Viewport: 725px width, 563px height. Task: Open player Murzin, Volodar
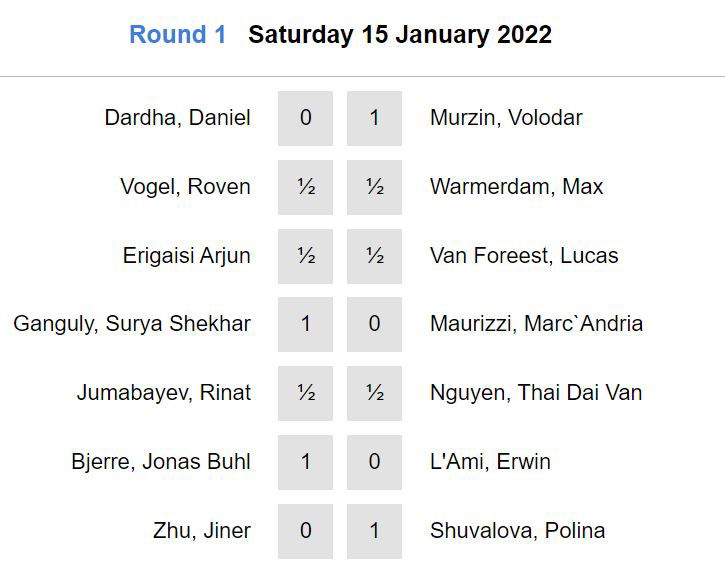(506, 118)
